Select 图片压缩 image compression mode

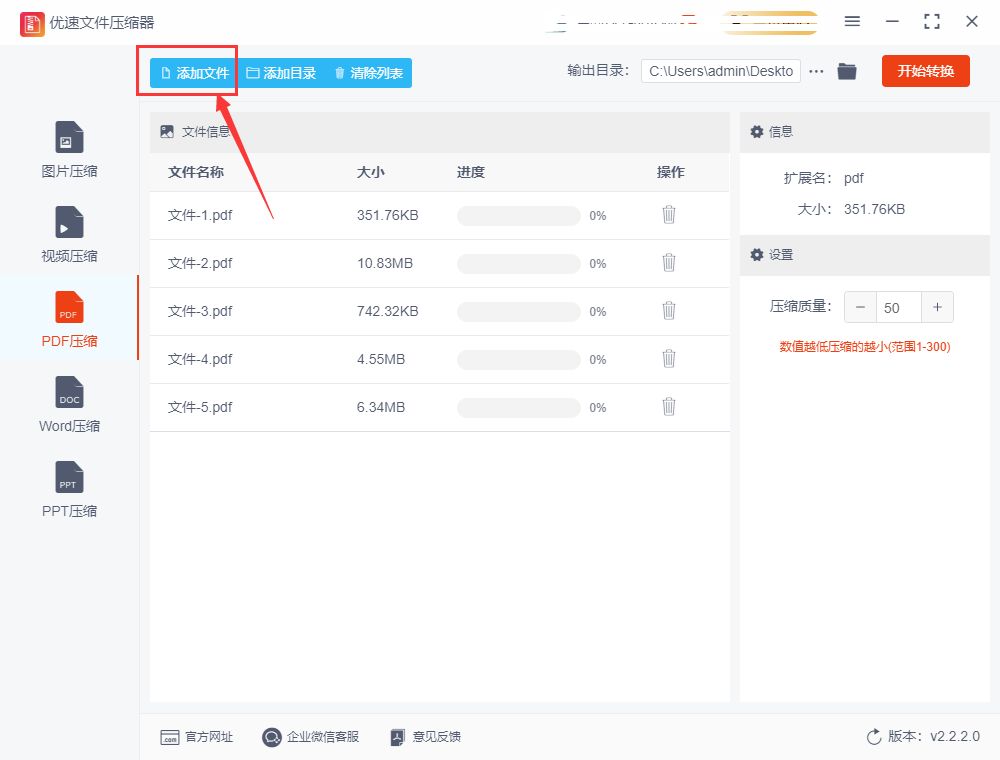[x=69, y=150]
